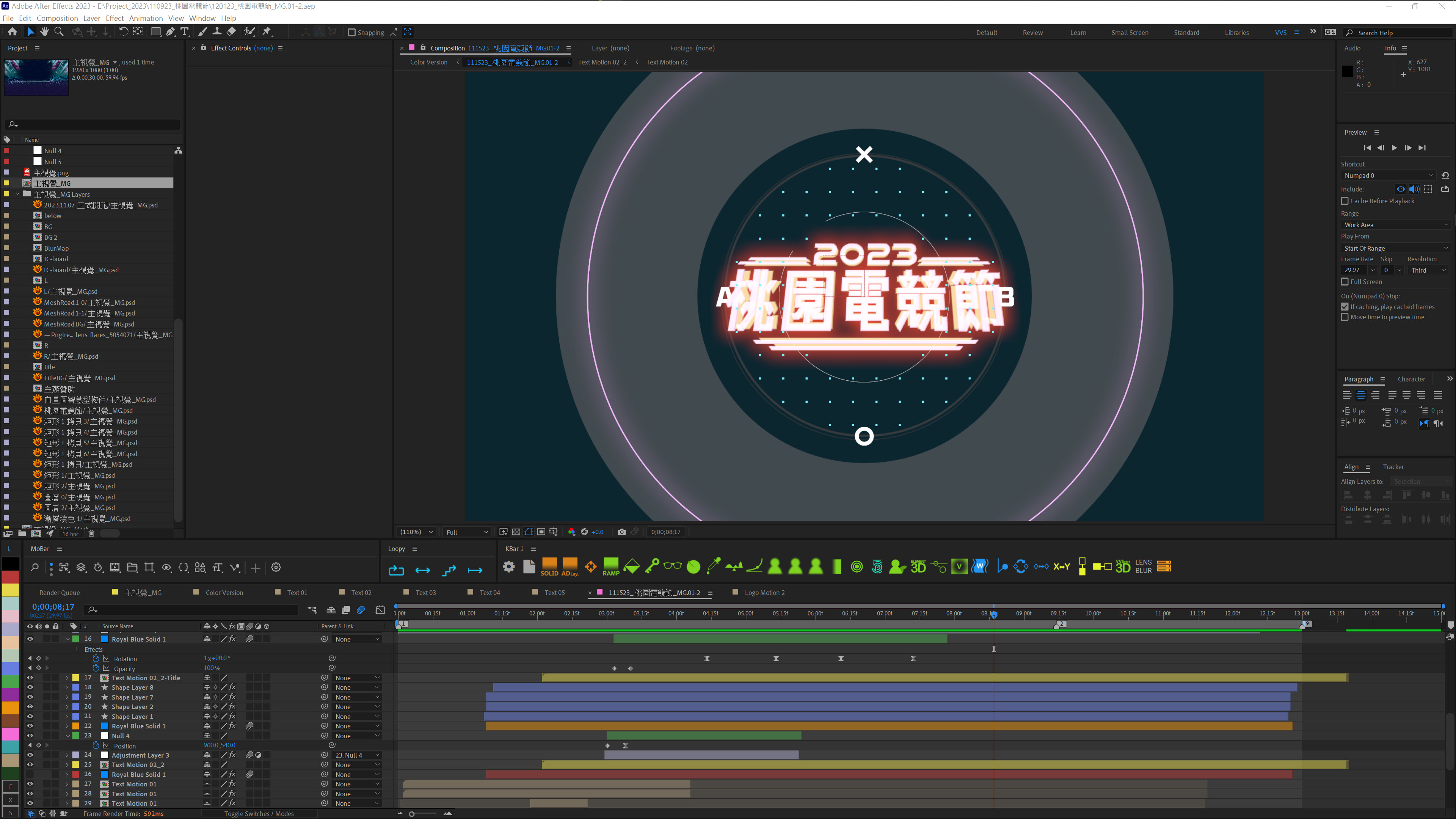Image resolution: width=1456 pixels, height=819 pixels.
Task: Switch to the Text 03 timeline tab
Action: pyautogui.click(x=425, y=592)
